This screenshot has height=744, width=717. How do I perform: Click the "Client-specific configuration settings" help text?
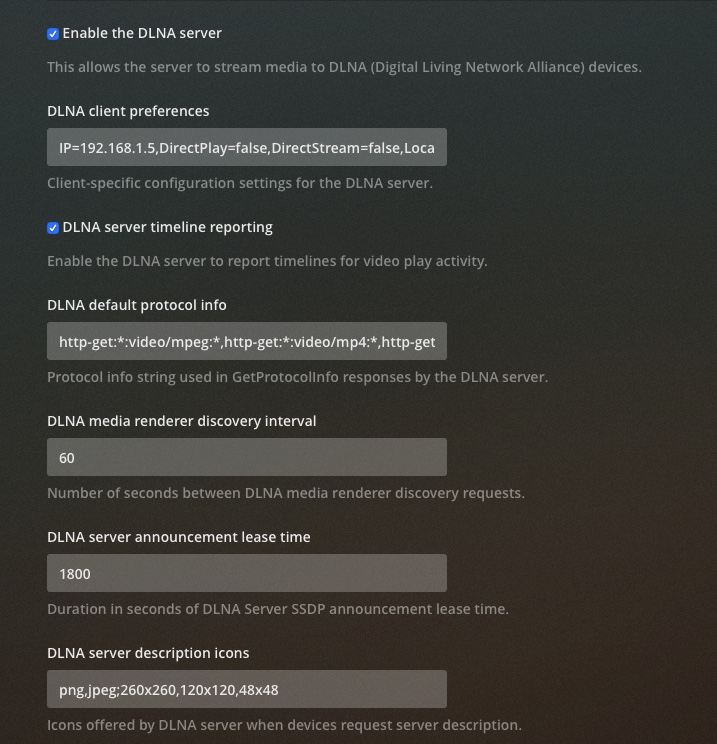coord(240,184)
